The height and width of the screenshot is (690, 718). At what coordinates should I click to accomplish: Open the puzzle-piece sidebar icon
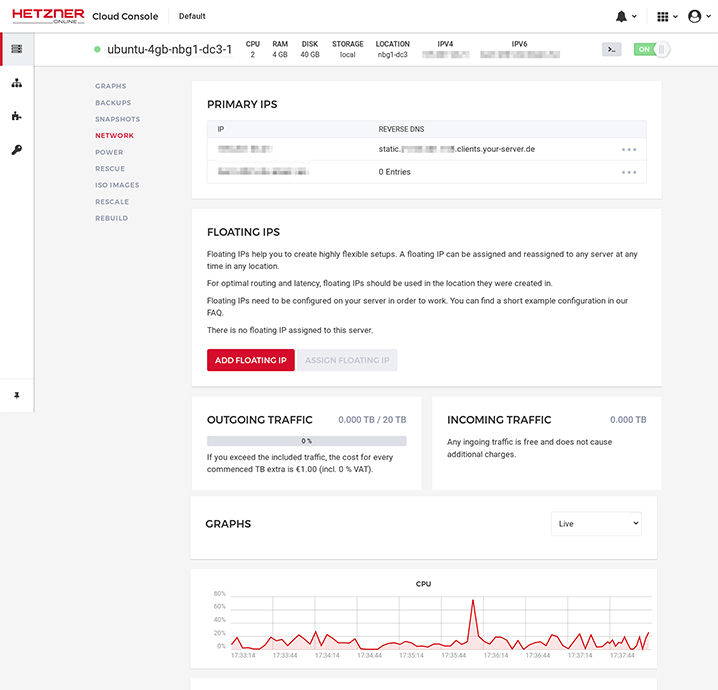click(17, 116)
